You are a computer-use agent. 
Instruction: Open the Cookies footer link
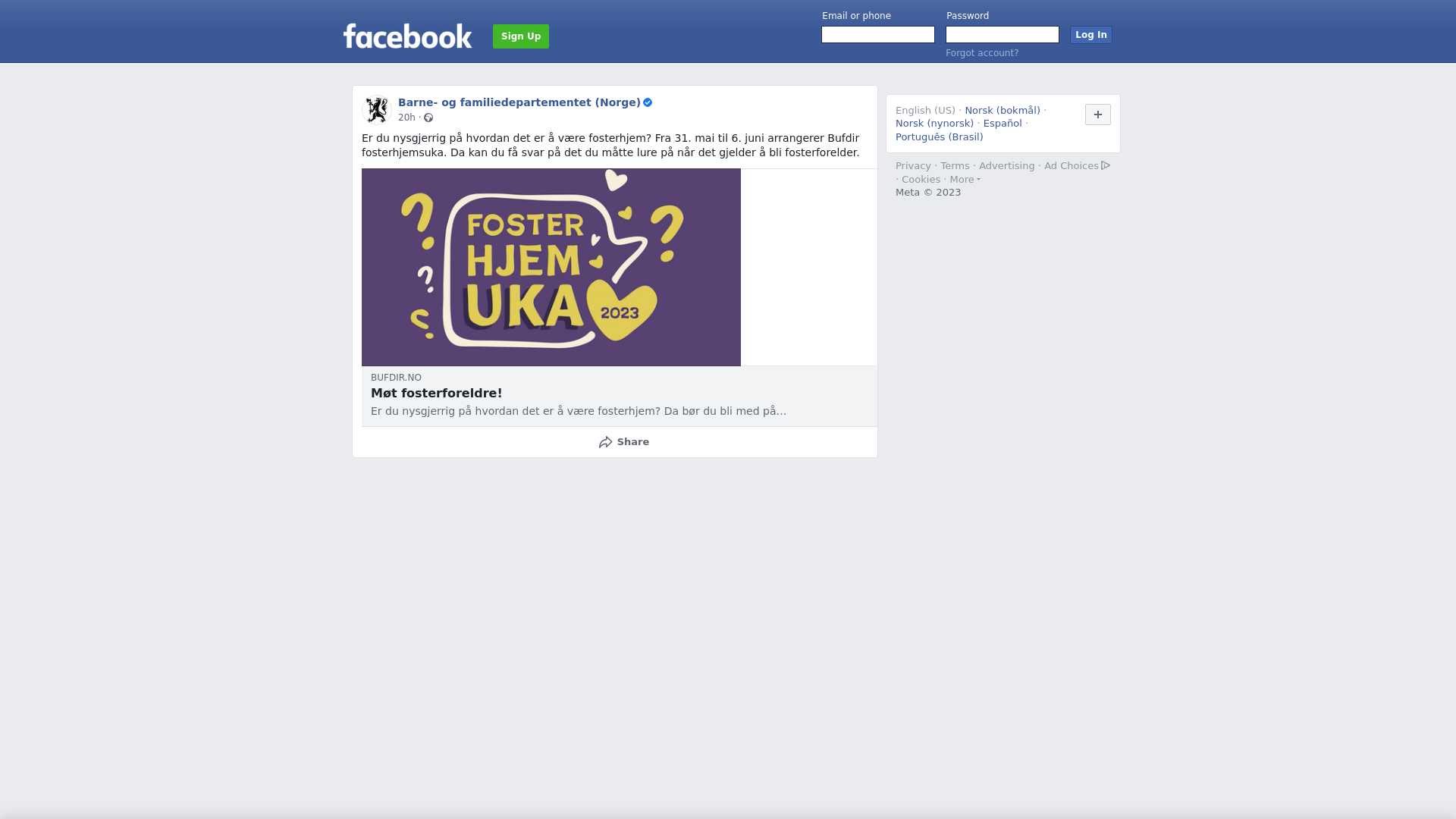pos(921,180)
